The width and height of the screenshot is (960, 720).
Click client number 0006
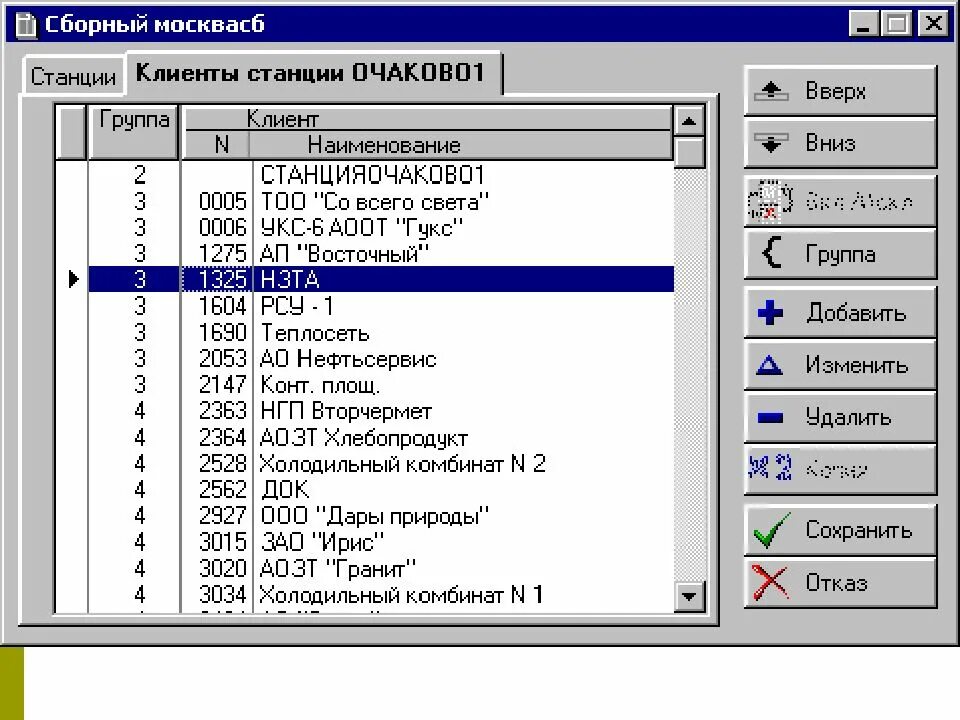tap(222, 228)
